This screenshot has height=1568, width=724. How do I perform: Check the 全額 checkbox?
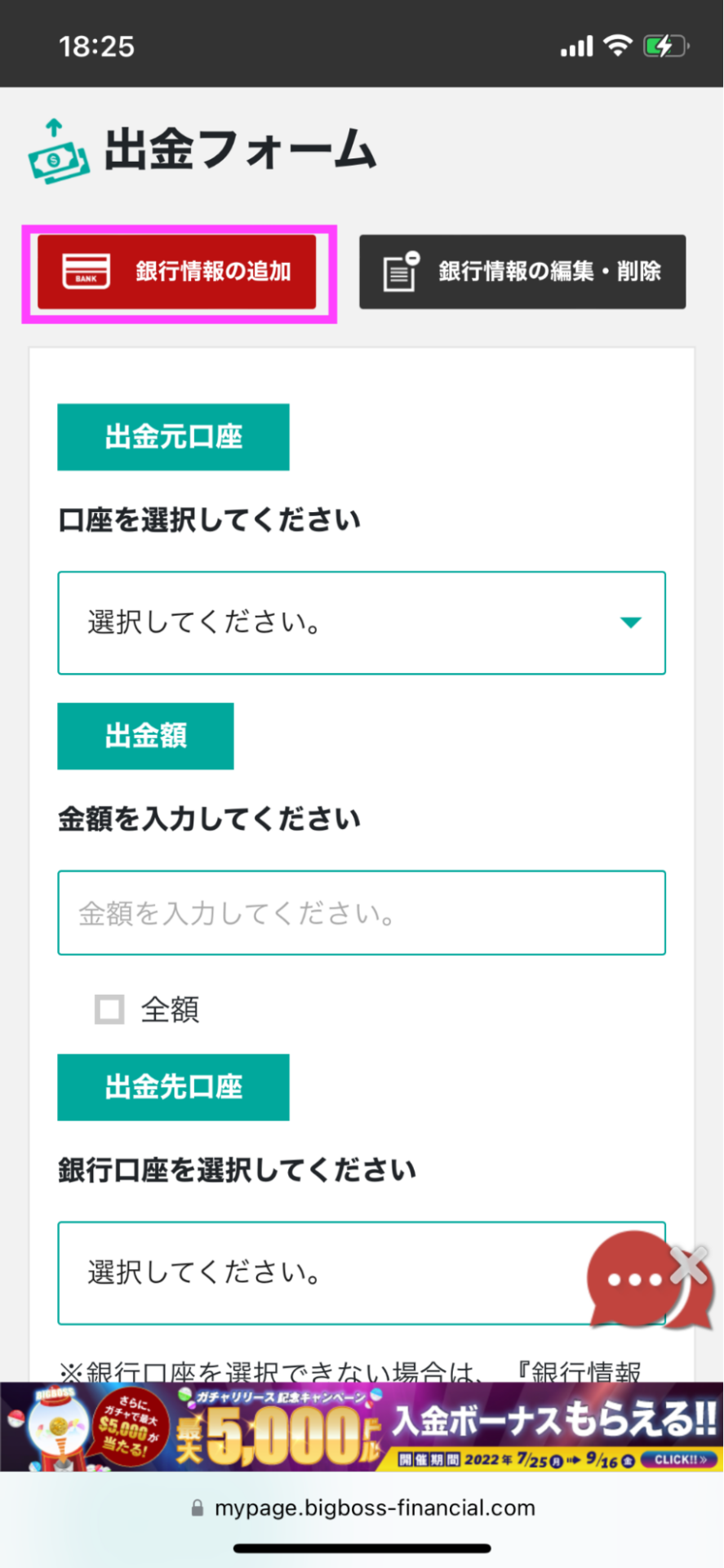coord(109,1009)
